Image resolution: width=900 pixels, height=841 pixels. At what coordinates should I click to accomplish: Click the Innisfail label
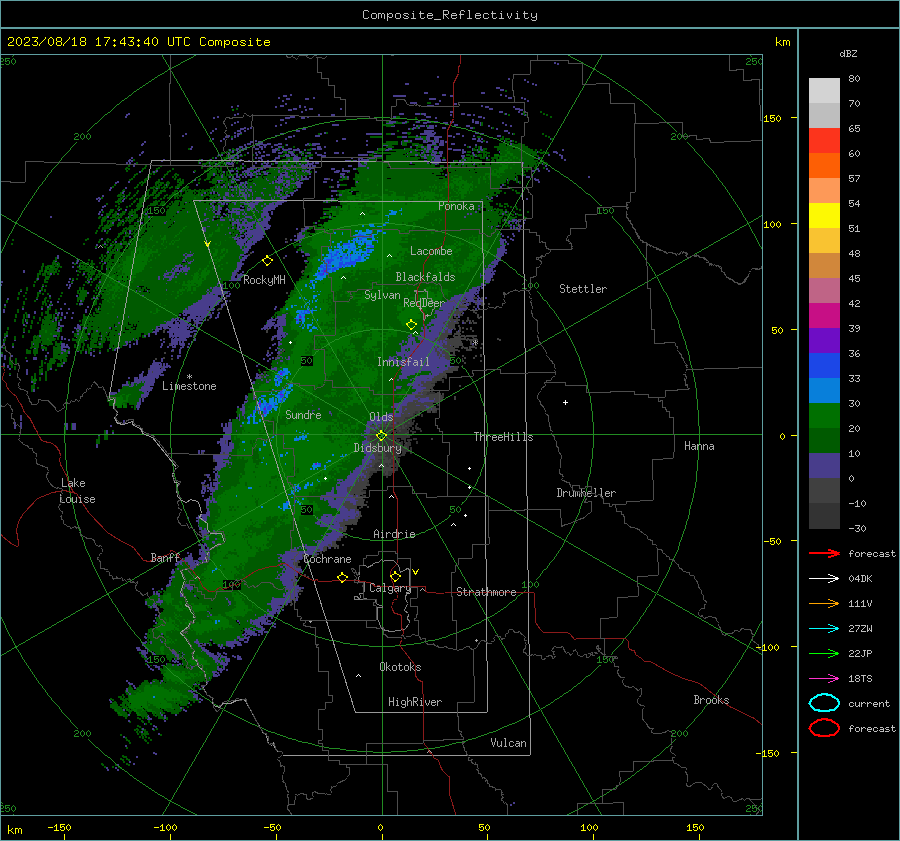(x=403, y=362)
